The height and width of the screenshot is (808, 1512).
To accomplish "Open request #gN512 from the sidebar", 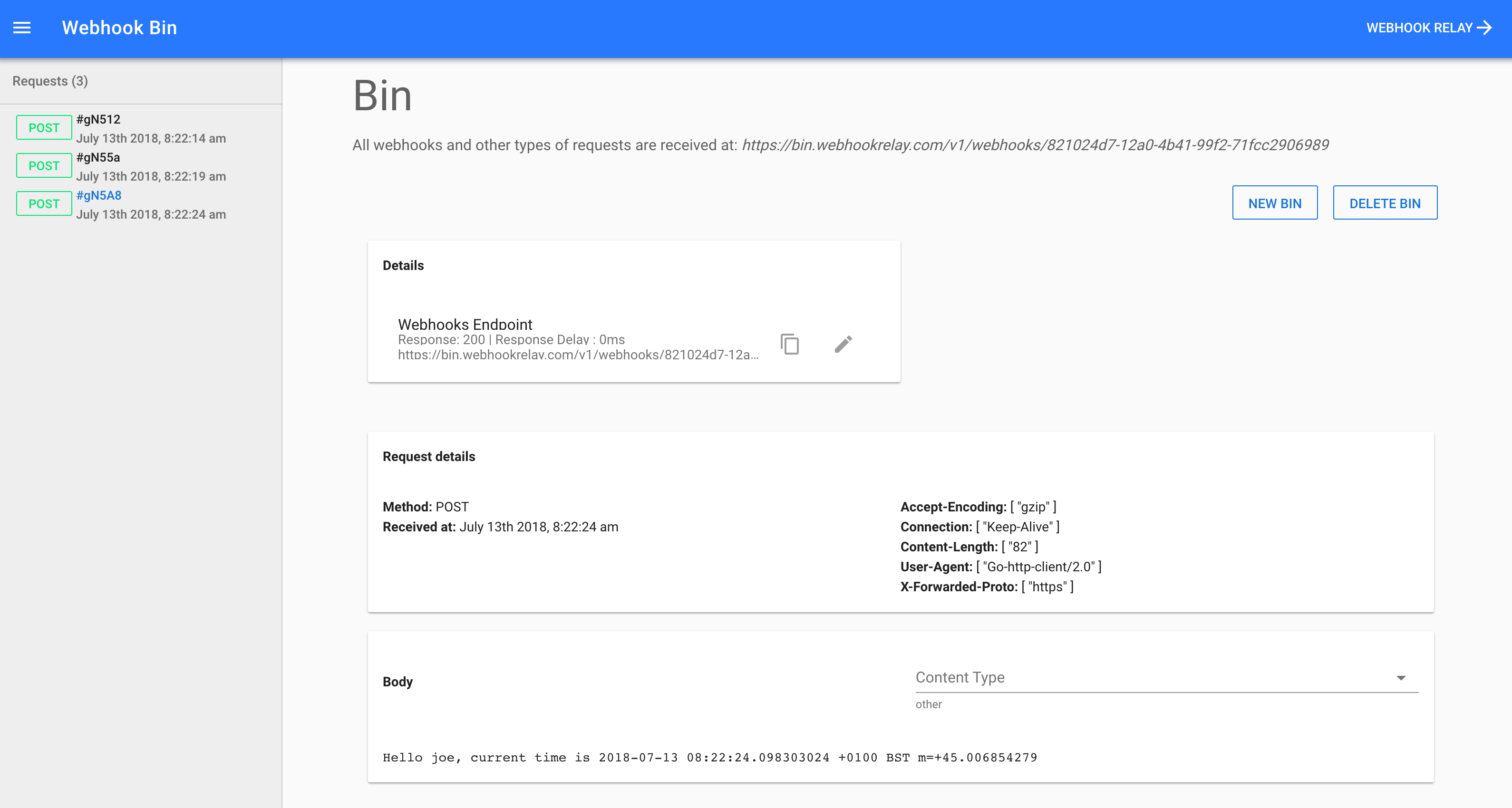I will pos(98,119).
